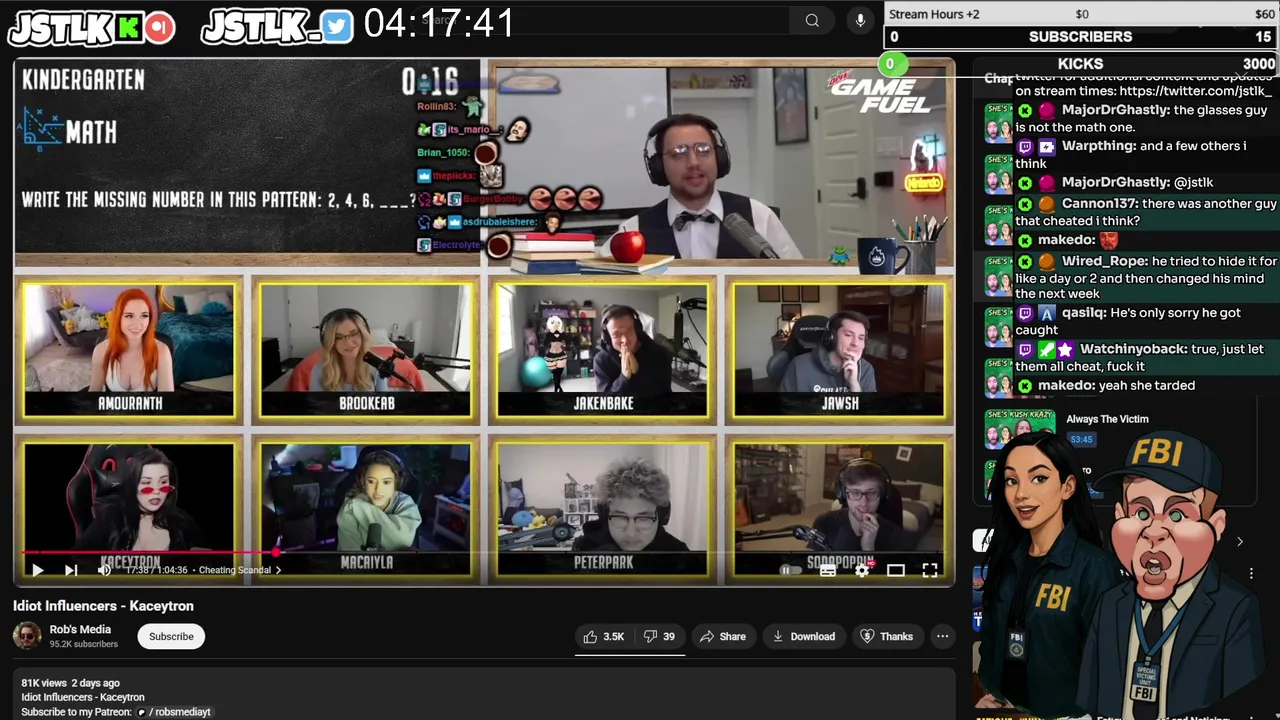Open the recommended video three-dot menu
The image size is (1280, 720).
(1251, 573)
